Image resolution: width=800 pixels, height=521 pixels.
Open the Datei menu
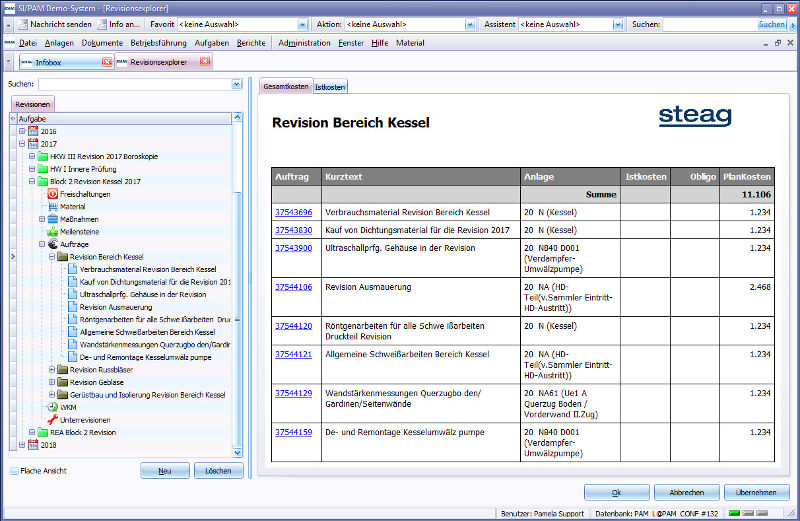(28, 43)
